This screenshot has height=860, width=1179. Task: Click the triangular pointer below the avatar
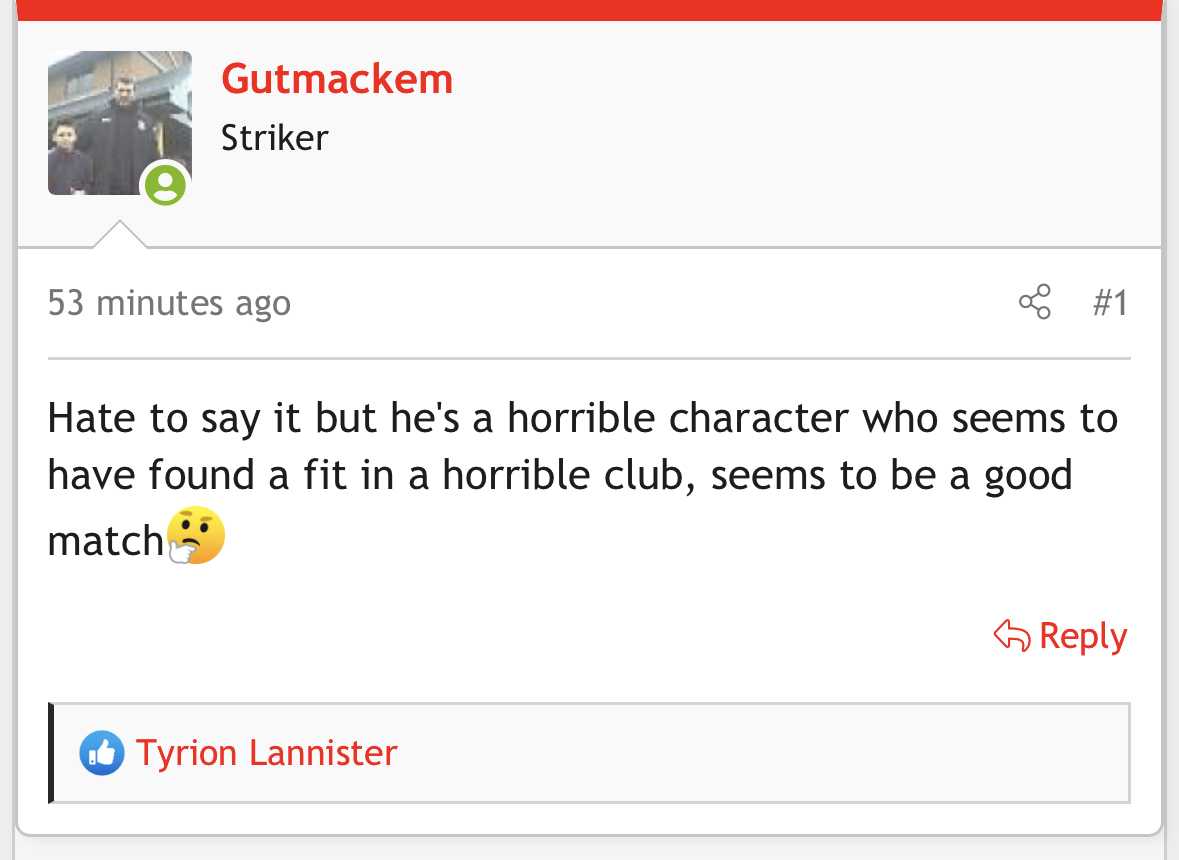(x=120, y=235)
